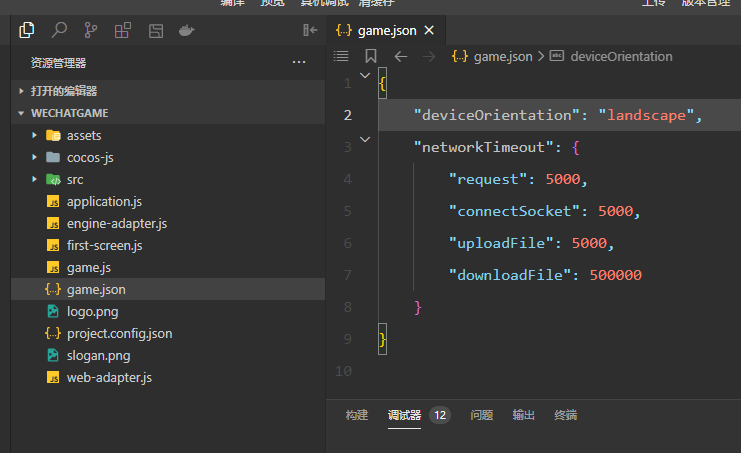The width and height of the screenshot is (741, 453).
Task: Select game.json in the file tree
Action: coord(168,289)
